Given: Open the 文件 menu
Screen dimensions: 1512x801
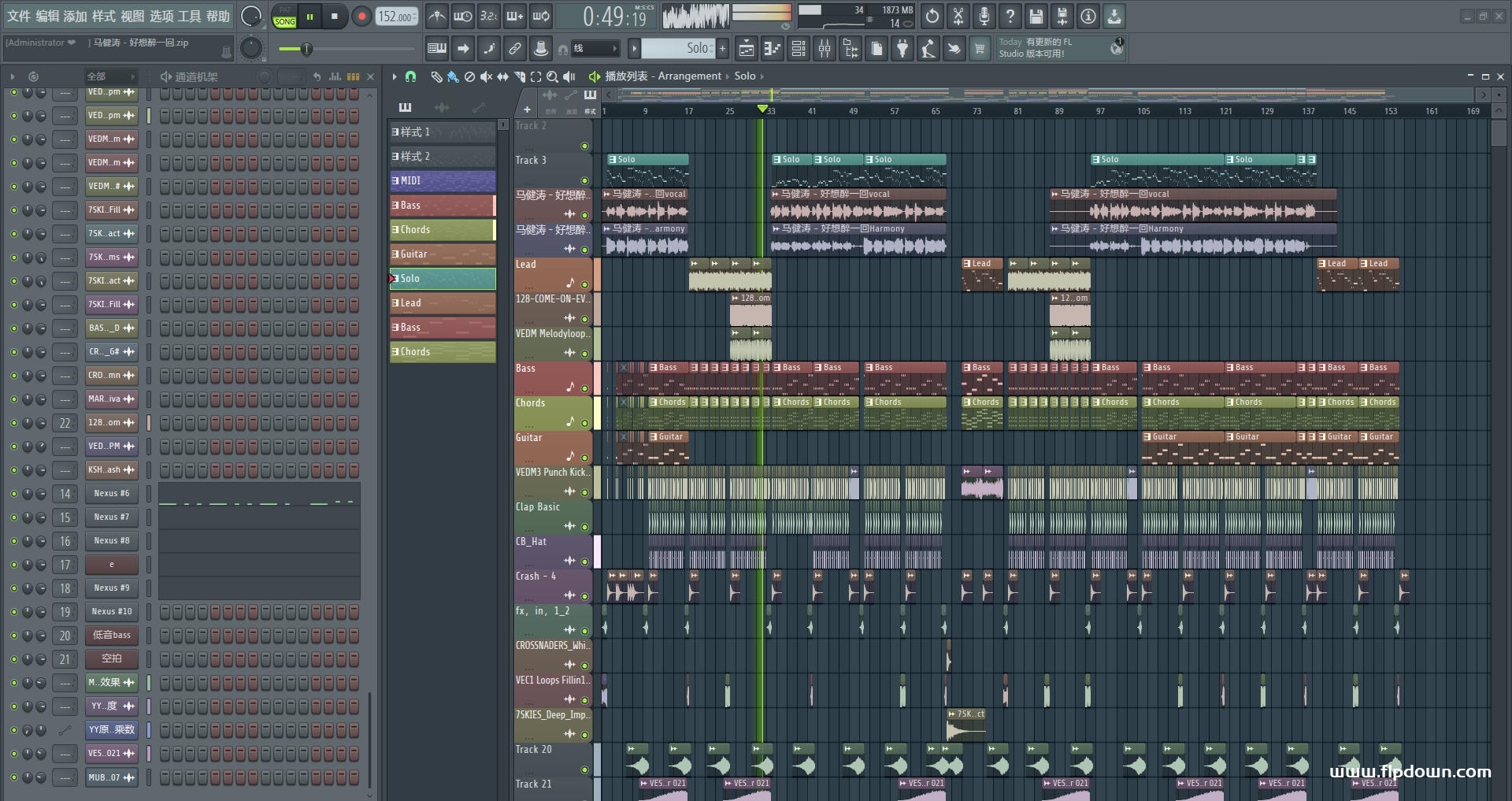Looking at the screenshot, I should pos(19,16).
